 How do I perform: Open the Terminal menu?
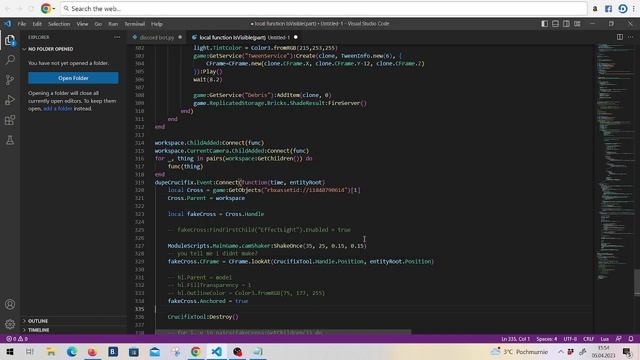tap(134, 24)
